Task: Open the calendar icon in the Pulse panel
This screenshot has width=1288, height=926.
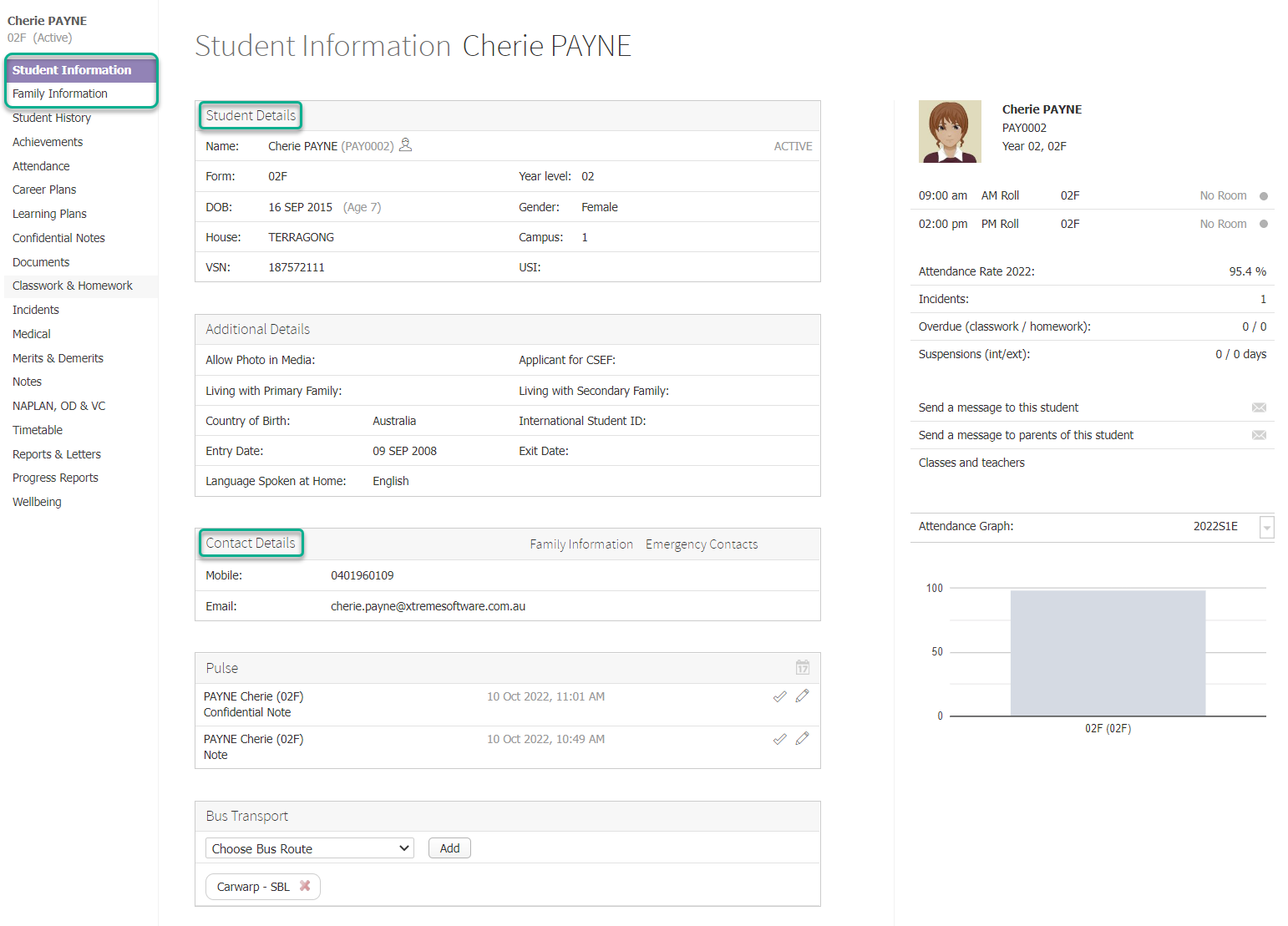Action: pos(802,667)
